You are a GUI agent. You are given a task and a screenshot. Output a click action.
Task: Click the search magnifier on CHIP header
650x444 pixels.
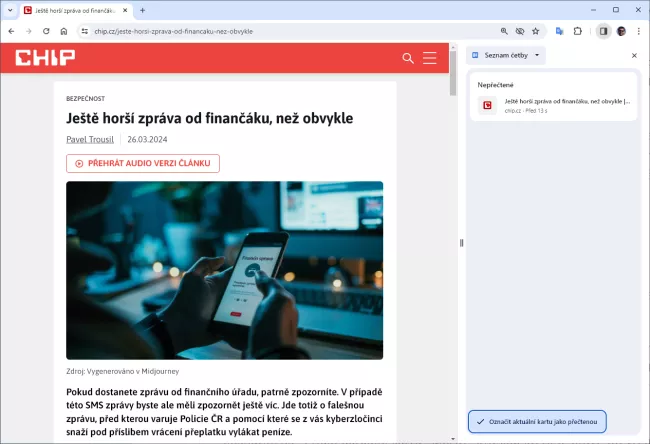tap(408, 58)
